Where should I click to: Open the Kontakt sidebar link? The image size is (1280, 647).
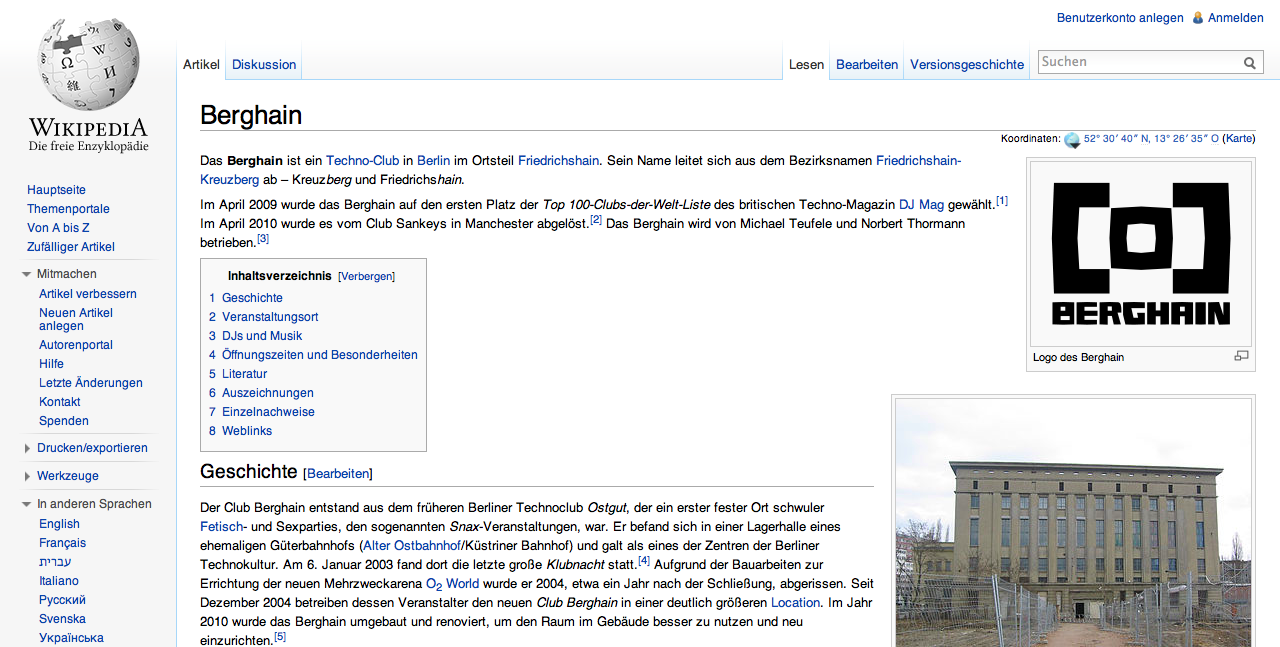coord(60,402)
